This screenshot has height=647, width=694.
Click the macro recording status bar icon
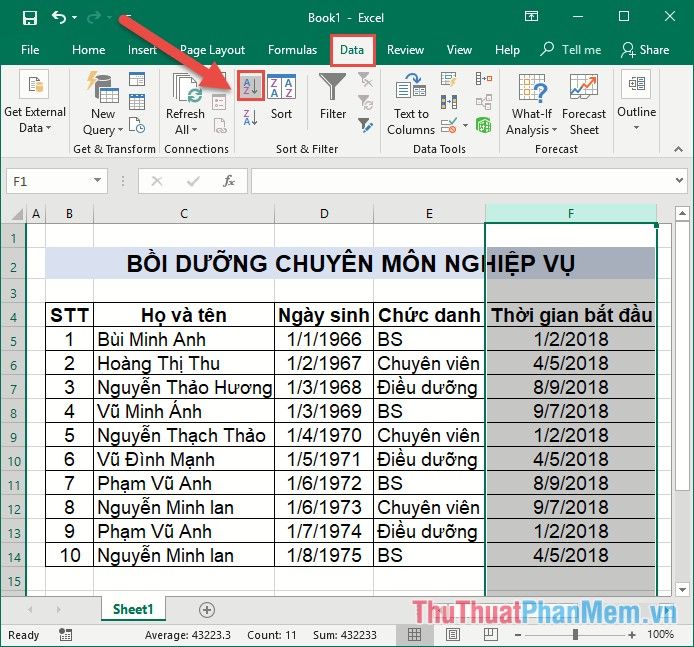click(66, 635)
